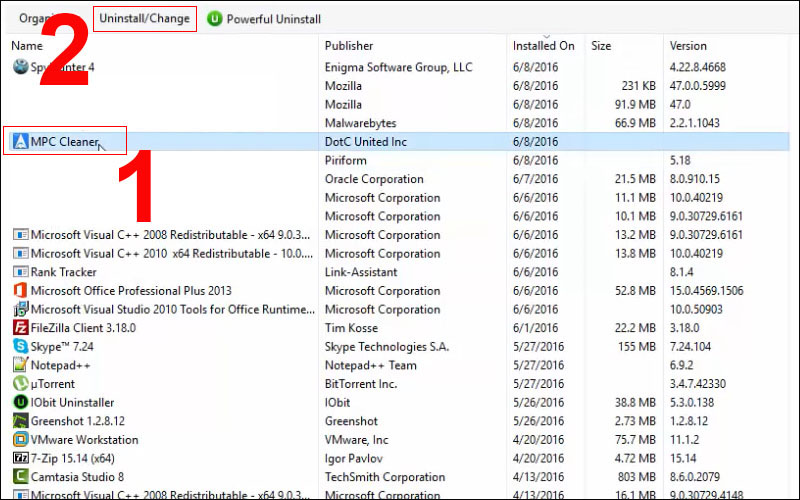
Task: Click the VMware Workstation icon
Action: [x=20, y=440]
